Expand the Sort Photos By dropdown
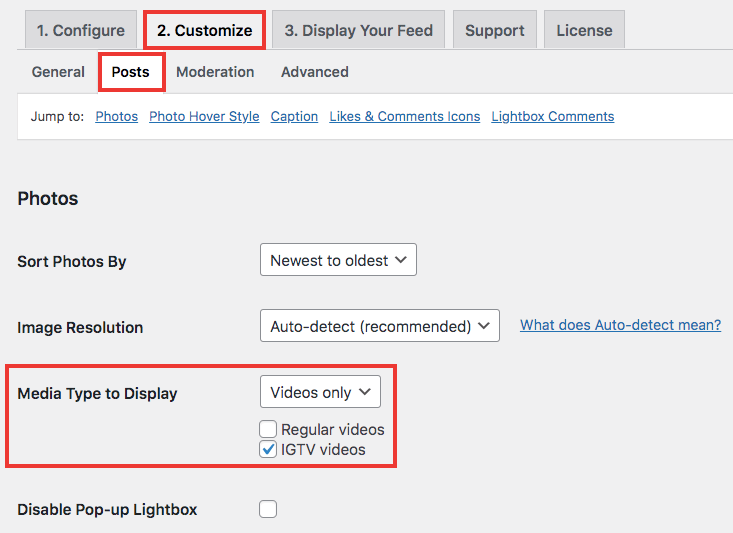 click(x=338, y=260)
